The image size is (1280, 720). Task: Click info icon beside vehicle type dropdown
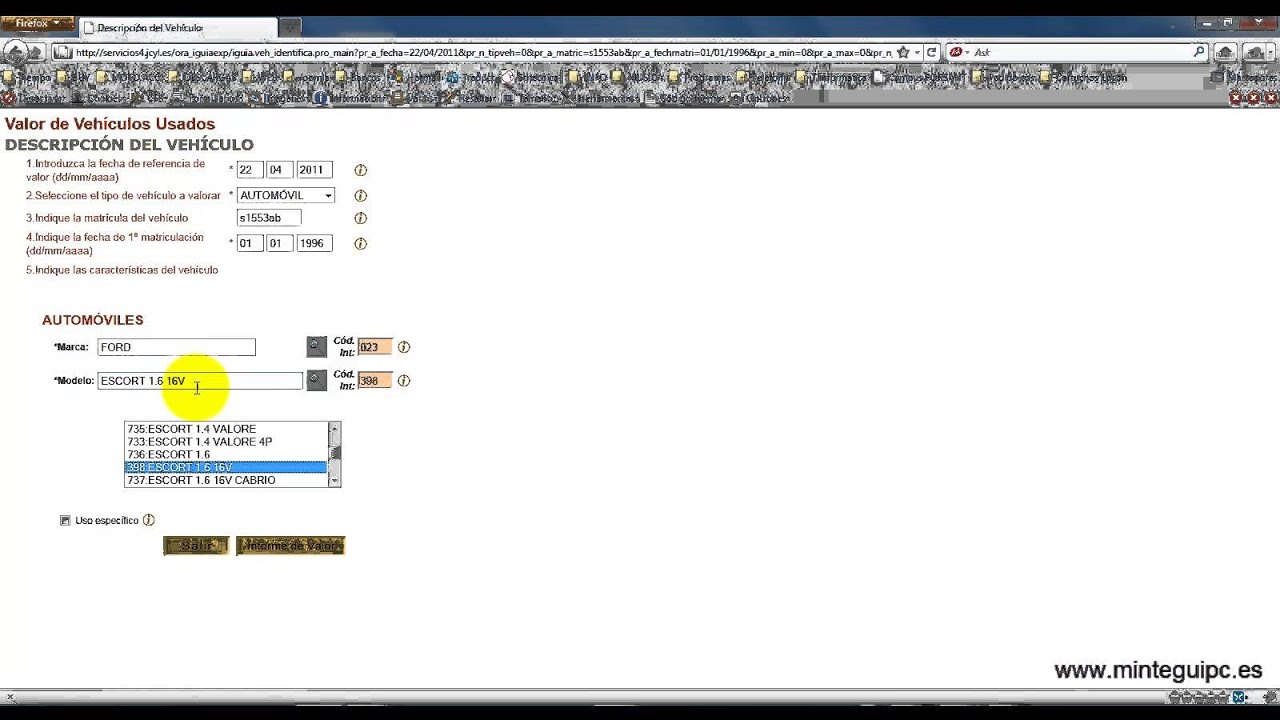tap(361, 196)
